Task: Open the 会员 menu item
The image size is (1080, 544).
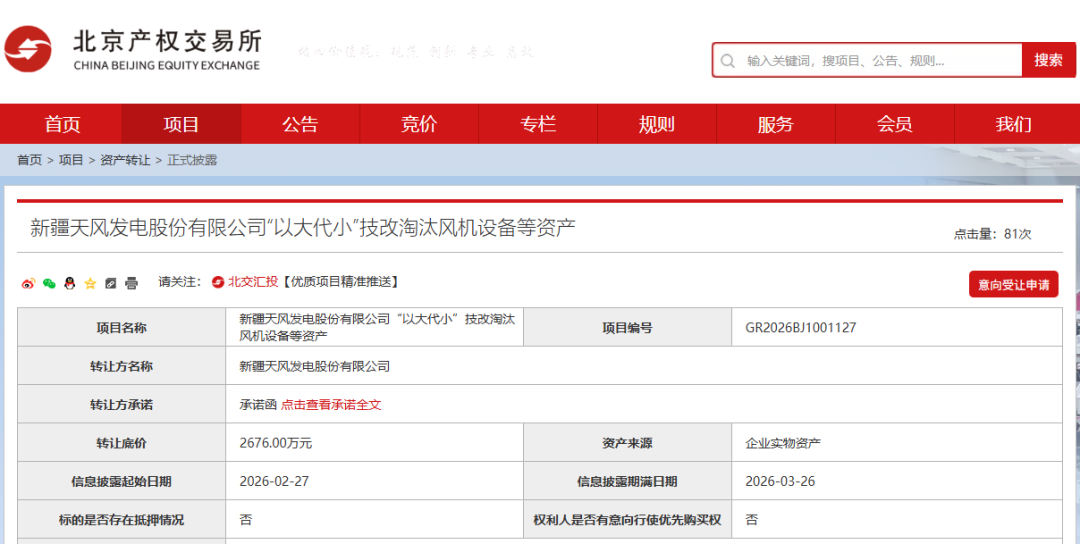Action: [x=895, y=124]
